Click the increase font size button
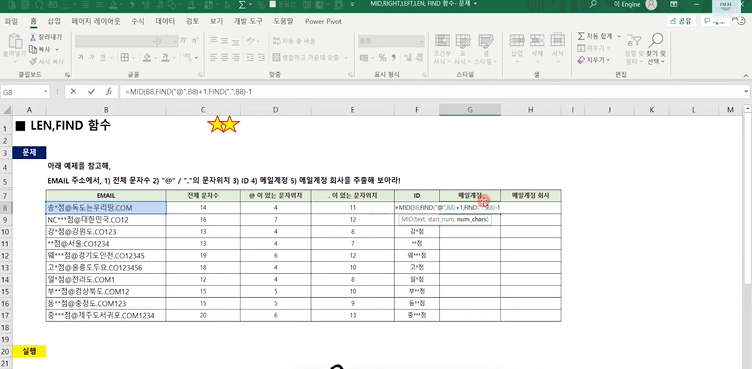The height and width of the screenshot is (369, 752). [x=183, y=41]
